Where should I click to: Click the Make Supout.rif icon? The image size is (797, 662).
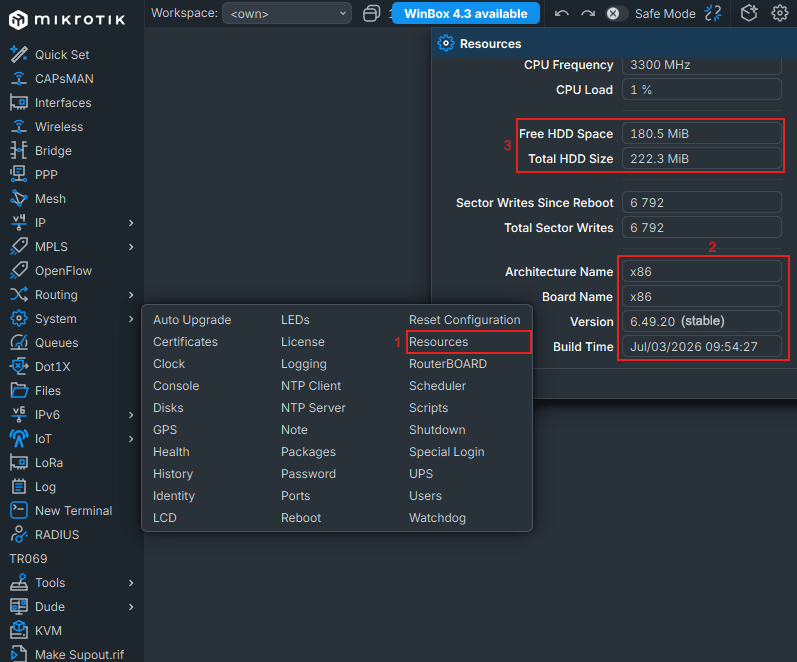pos(19,654)
